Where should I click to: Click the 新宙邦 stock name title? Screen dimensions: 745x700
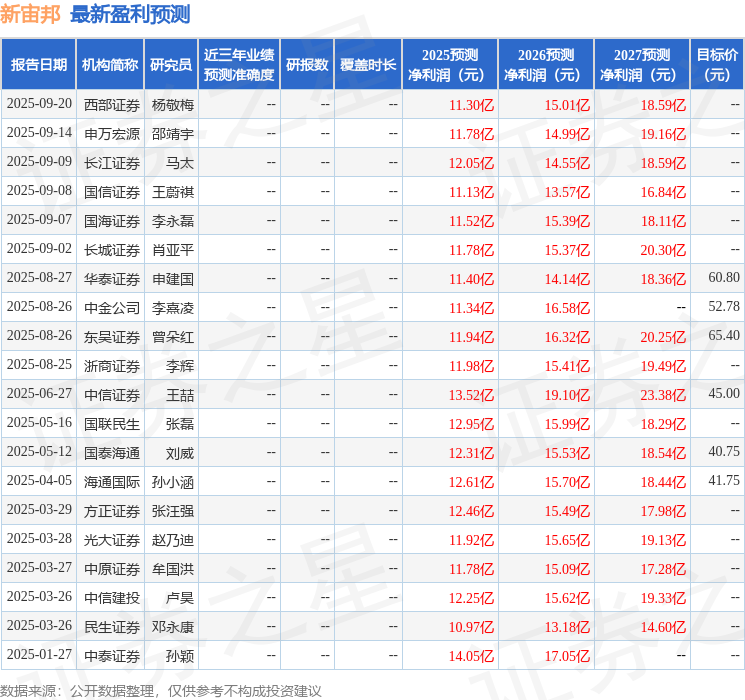pyautogui.click(x=31, y=14)
